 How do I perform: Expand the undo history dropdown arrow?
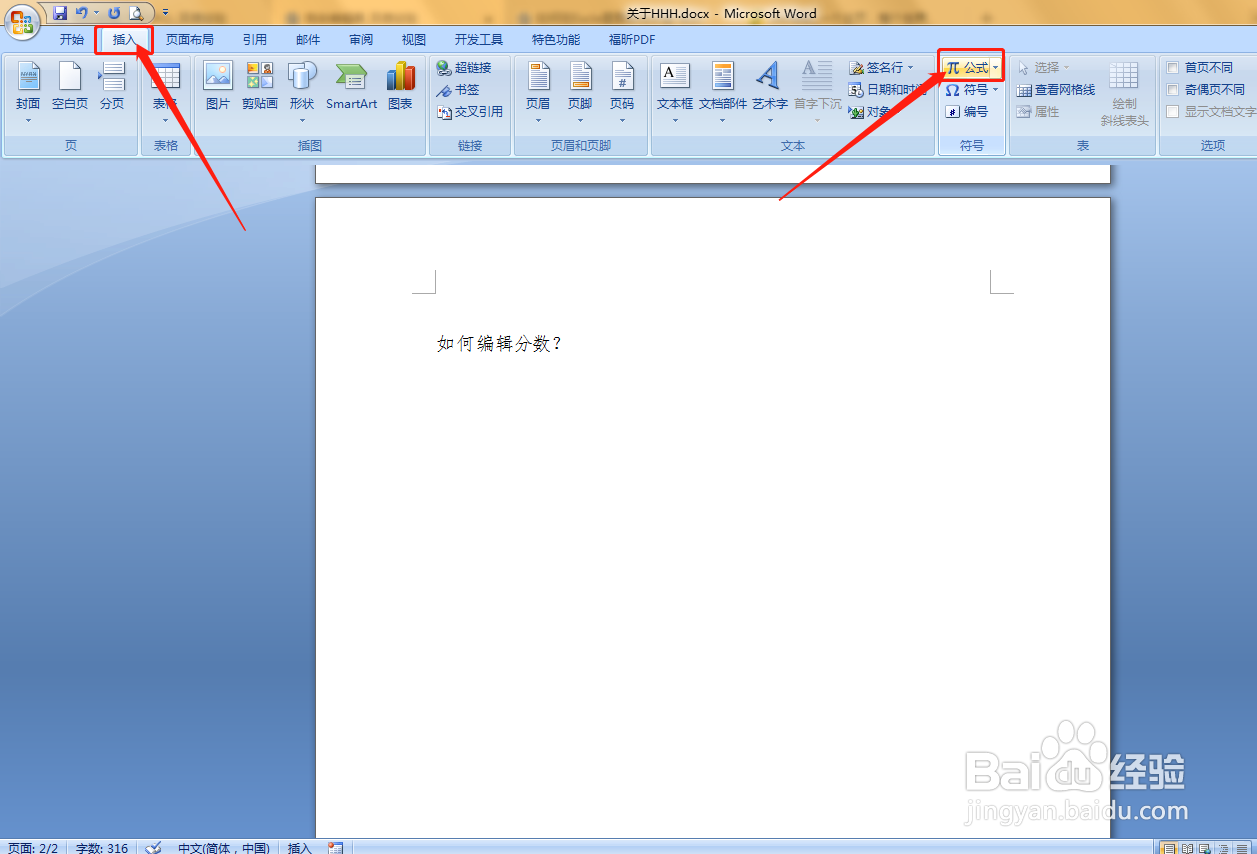(x=96, y=13)
